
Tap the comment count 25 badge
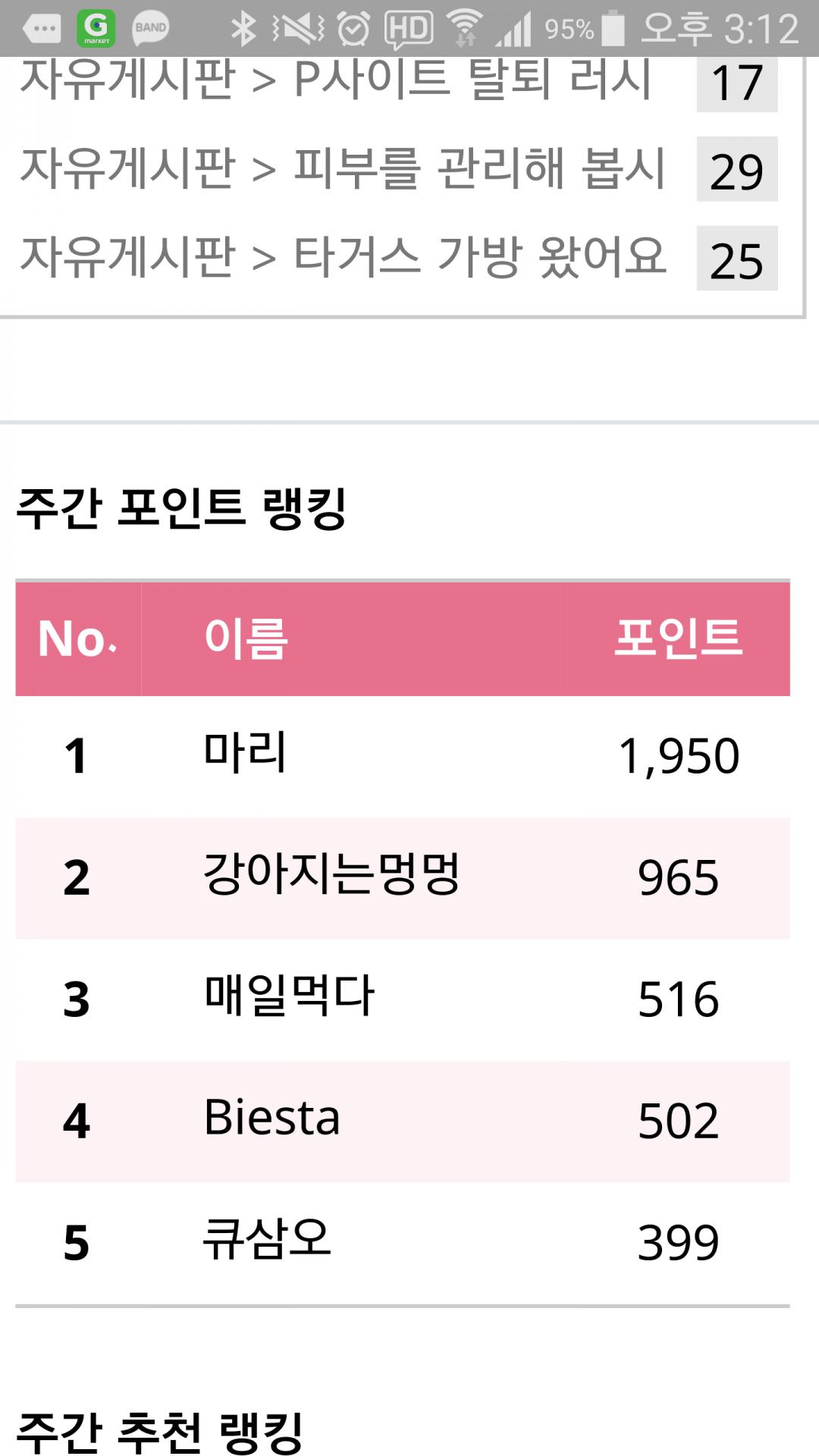pos(736,259)
